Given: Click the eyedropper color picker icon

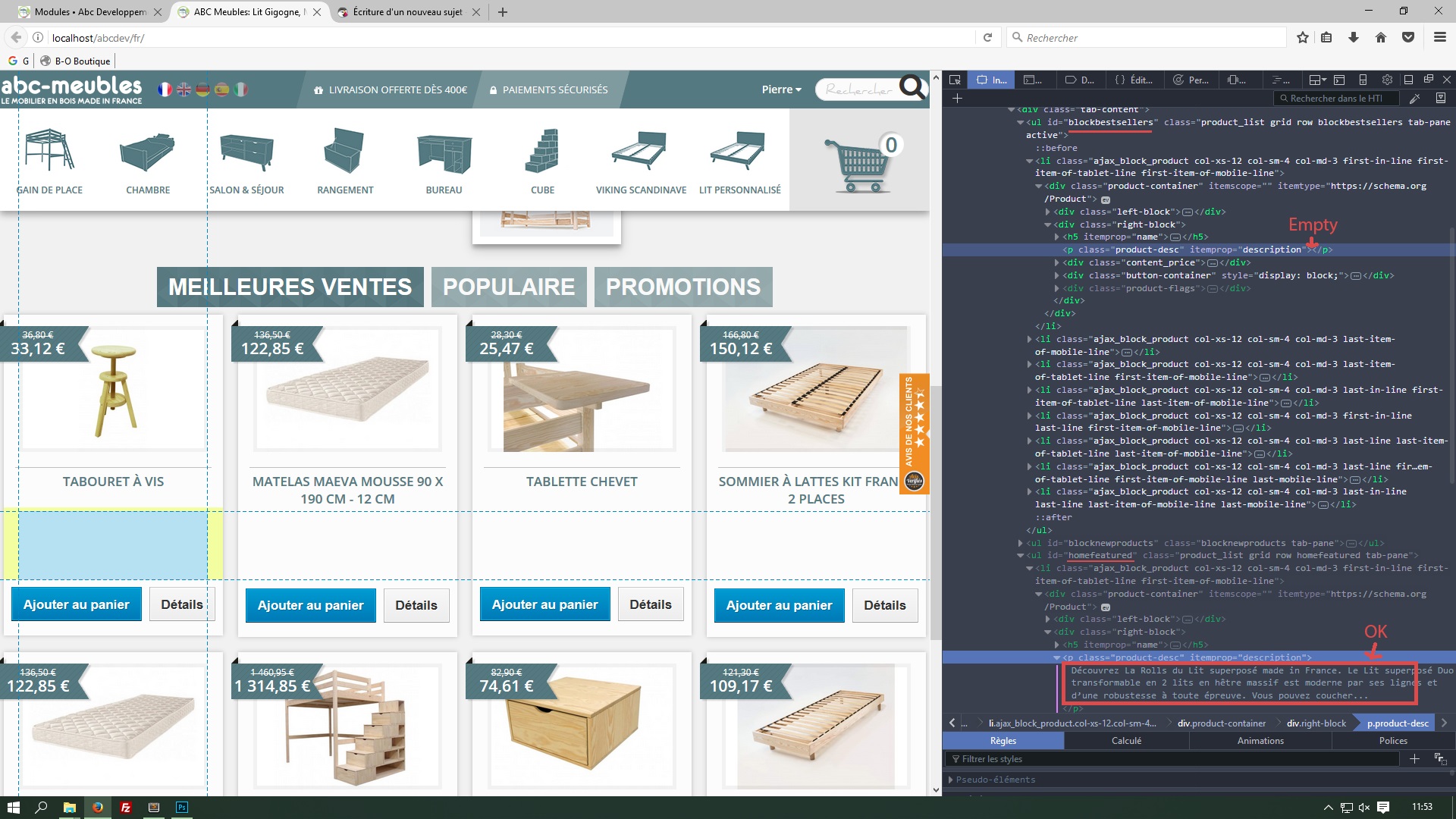Looking at the screenshot, I should click(1414, 99).
